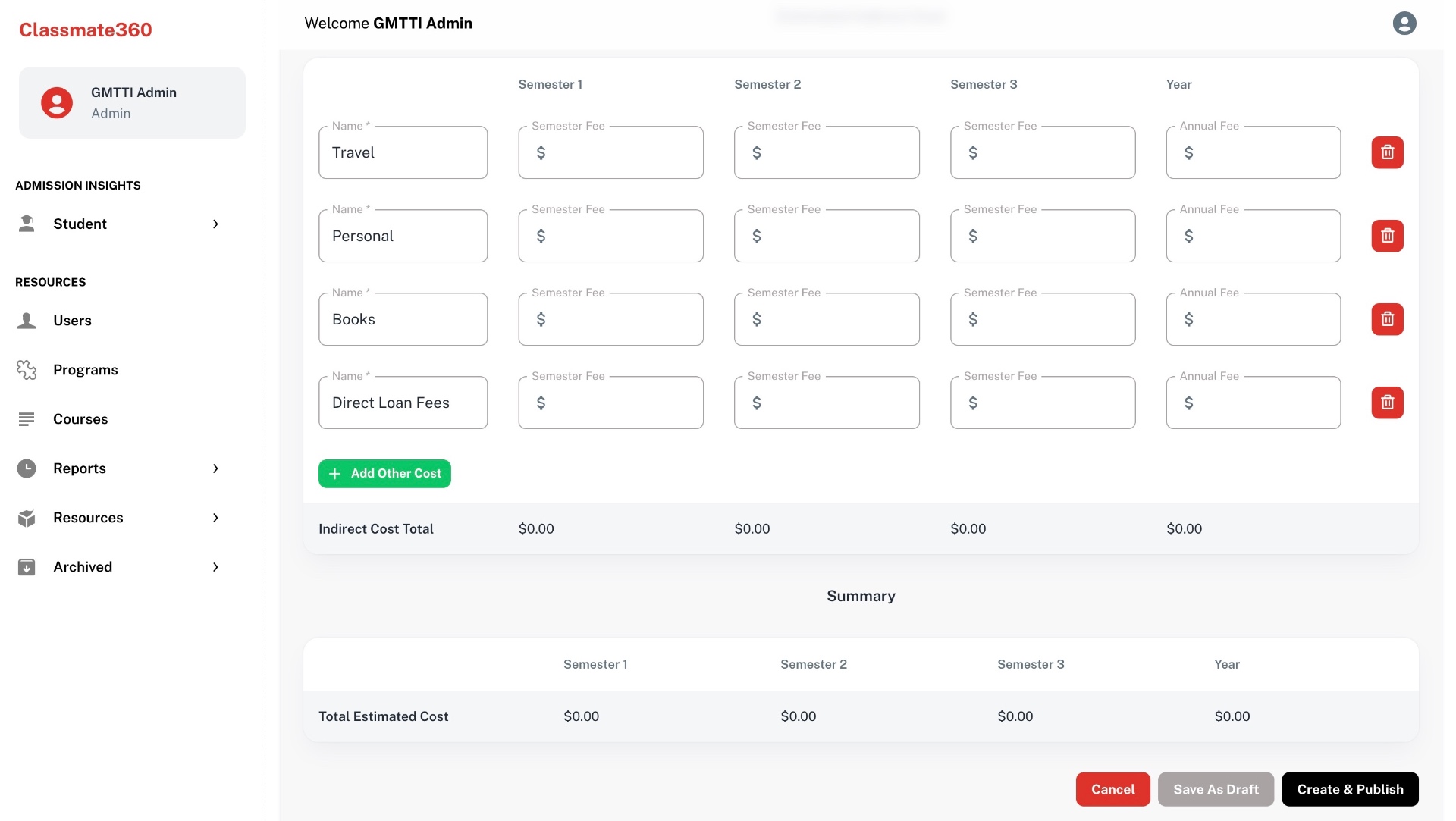Delete the Personal cost row
This screenshot has height=821, width=1456.
[1387, 236]
